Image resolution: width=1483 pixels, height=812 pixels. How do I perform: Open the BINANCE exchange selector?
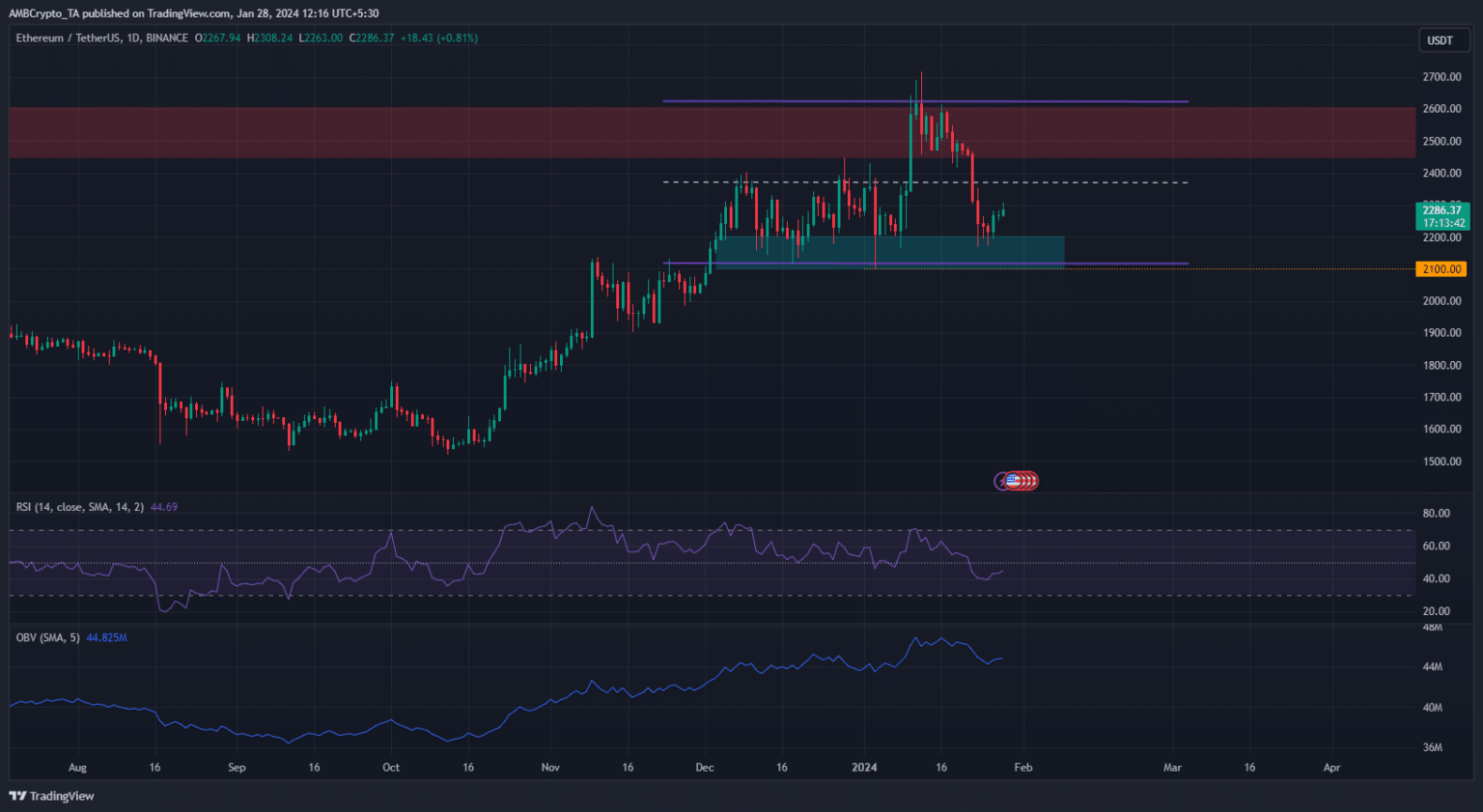point(166,38)
